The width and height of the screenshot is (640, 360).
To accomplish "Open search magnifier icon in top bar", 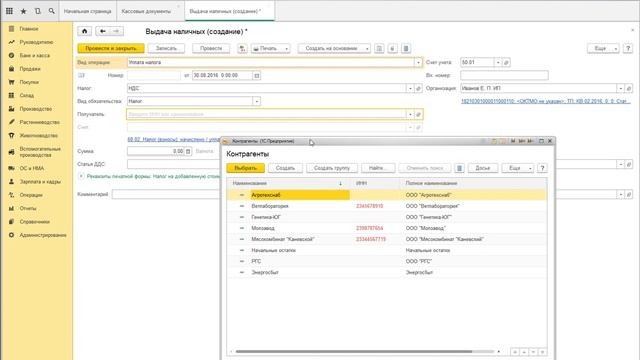I will 51,11.
